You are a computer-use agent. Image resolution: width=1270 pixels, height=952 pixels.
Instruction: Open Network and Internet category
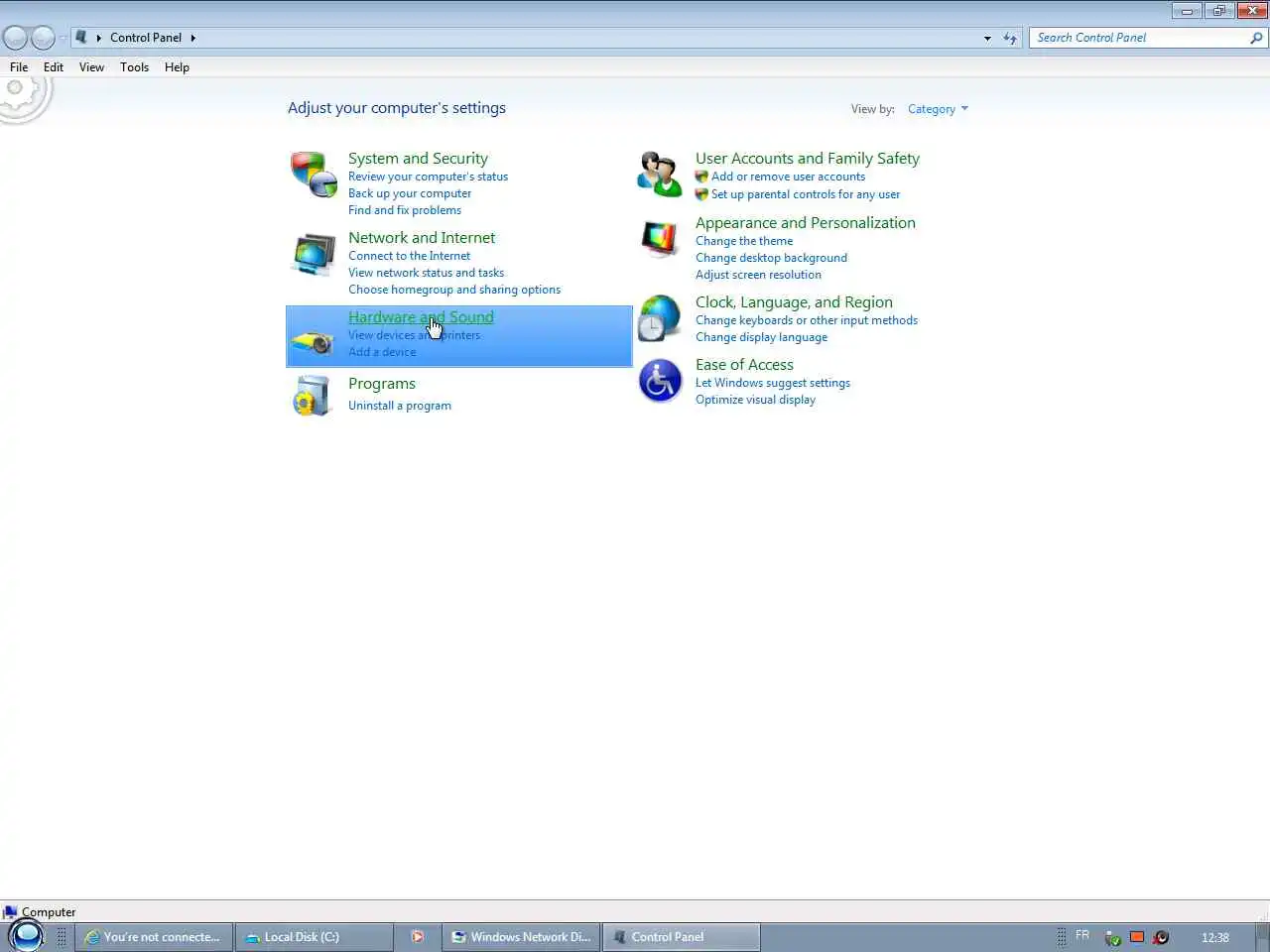tap(422, 237)
